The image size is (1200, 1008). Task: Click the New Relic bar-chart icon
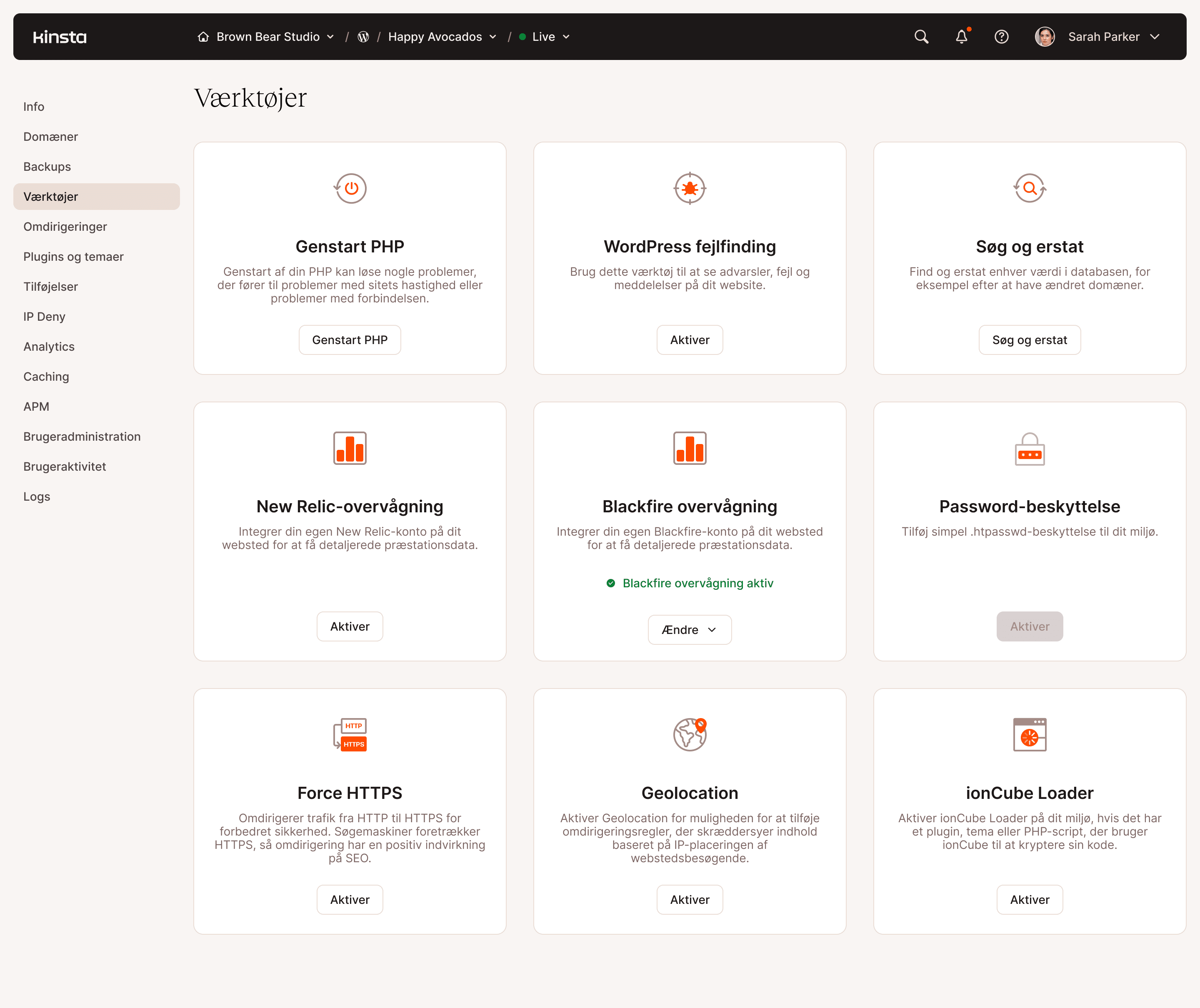coord(349,448)
